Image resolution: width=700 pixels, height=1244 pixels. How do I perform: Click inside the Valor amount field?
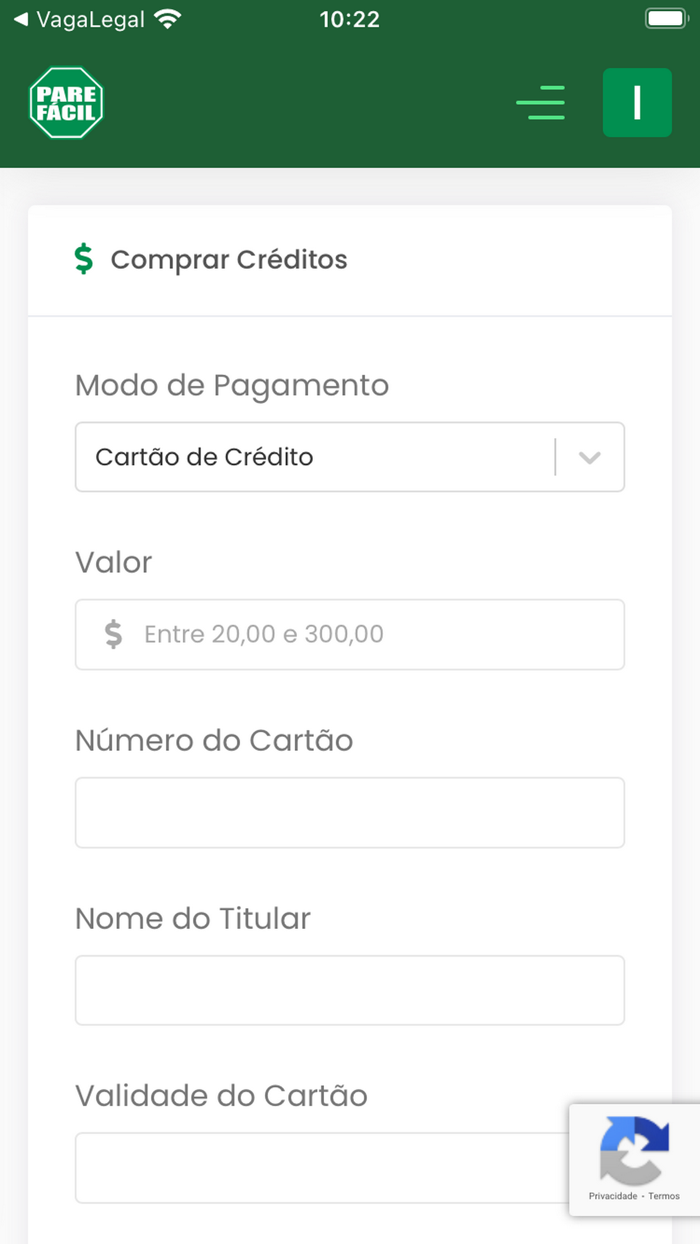[x=349, y=634]
